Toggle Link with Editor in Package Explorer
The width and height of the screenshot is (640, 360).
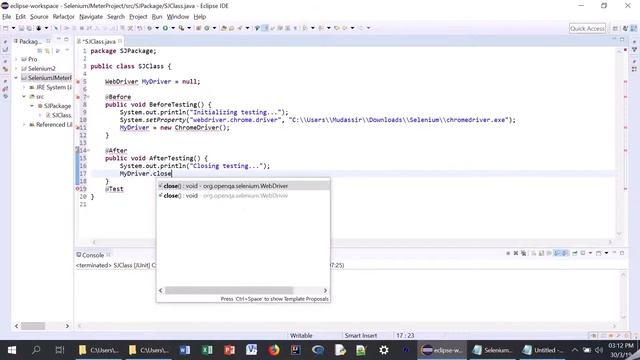click(47, 51)
